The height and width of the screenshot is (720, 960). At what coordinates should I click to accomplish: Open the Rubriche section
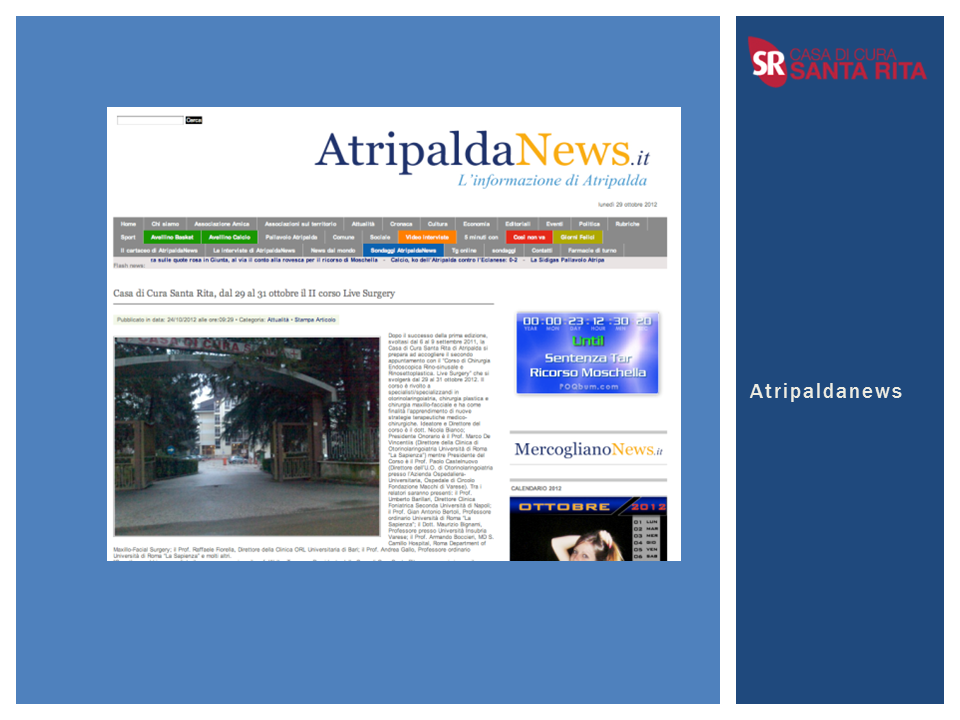click(628, 224)
